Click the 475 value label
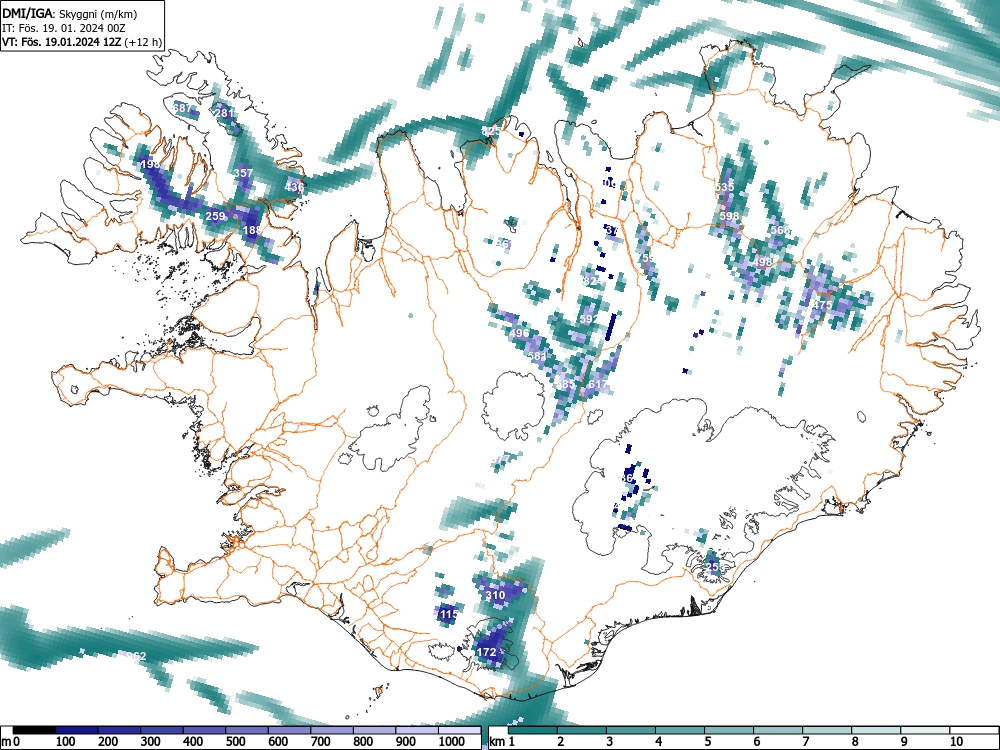The image size is (1000, 750). (822, 305)
